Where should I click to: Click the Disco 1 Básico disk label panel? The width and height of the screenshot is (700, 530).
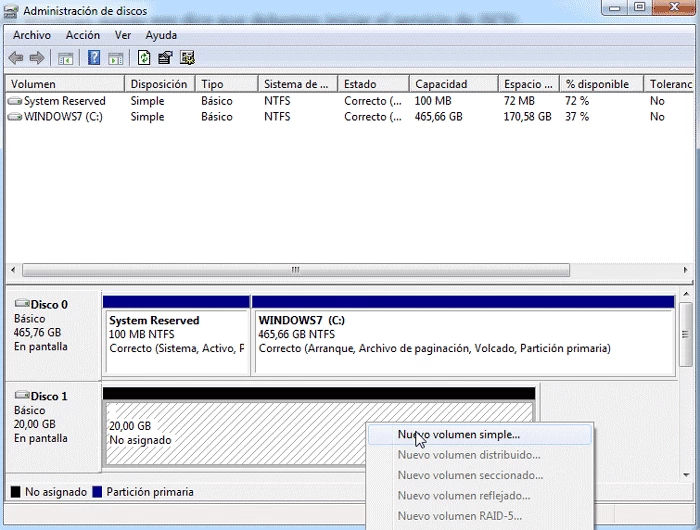pos(54,426)
